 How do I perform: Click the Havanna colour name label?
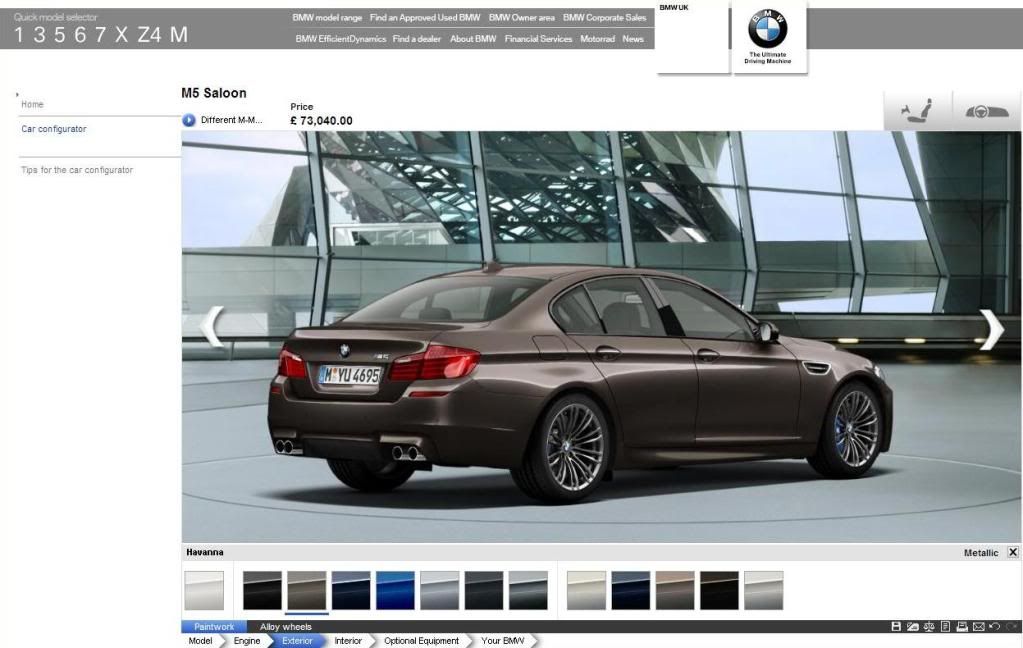[205, 552]
